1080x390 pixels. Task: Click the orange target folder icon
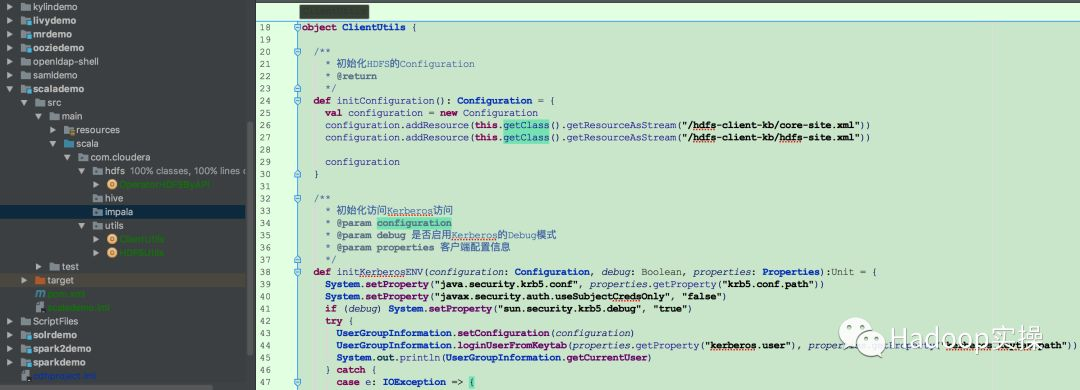(x=39, y=280)
